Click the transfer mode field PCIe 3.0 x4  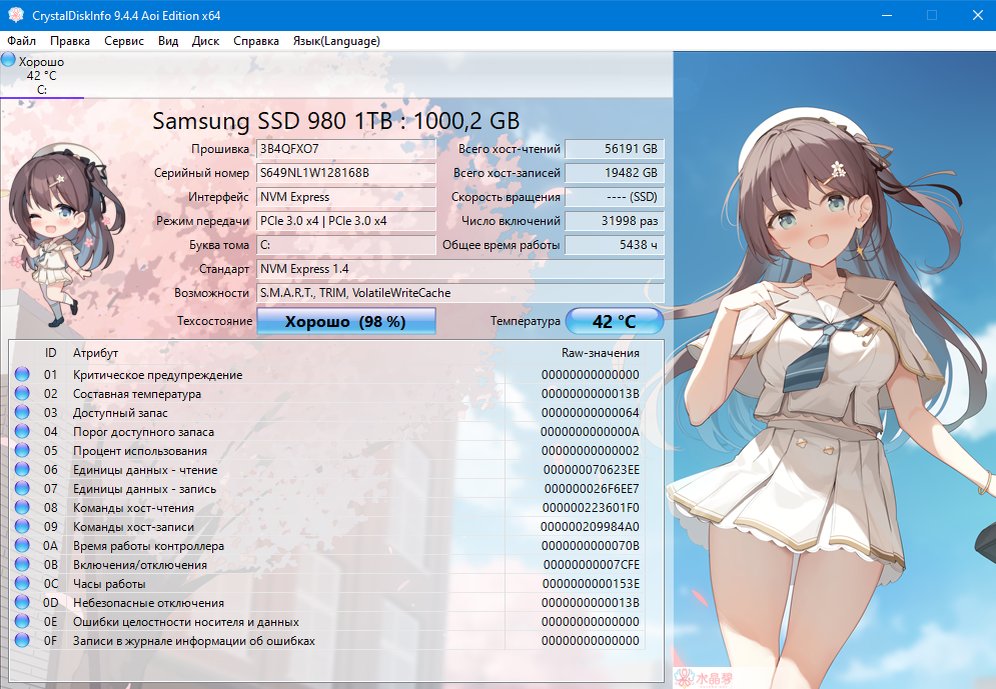[x=346, y=221]
